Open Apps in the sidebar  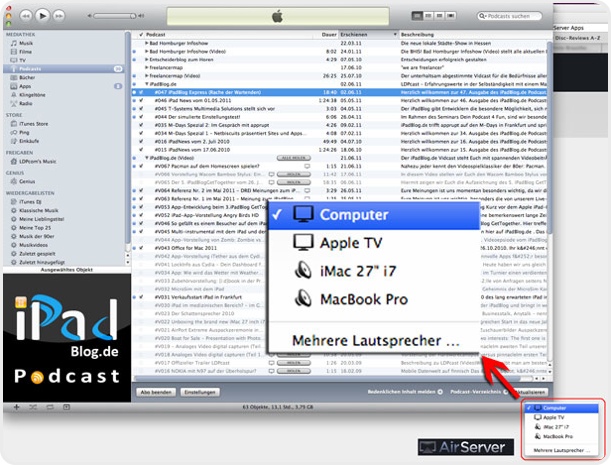[25, 86]
